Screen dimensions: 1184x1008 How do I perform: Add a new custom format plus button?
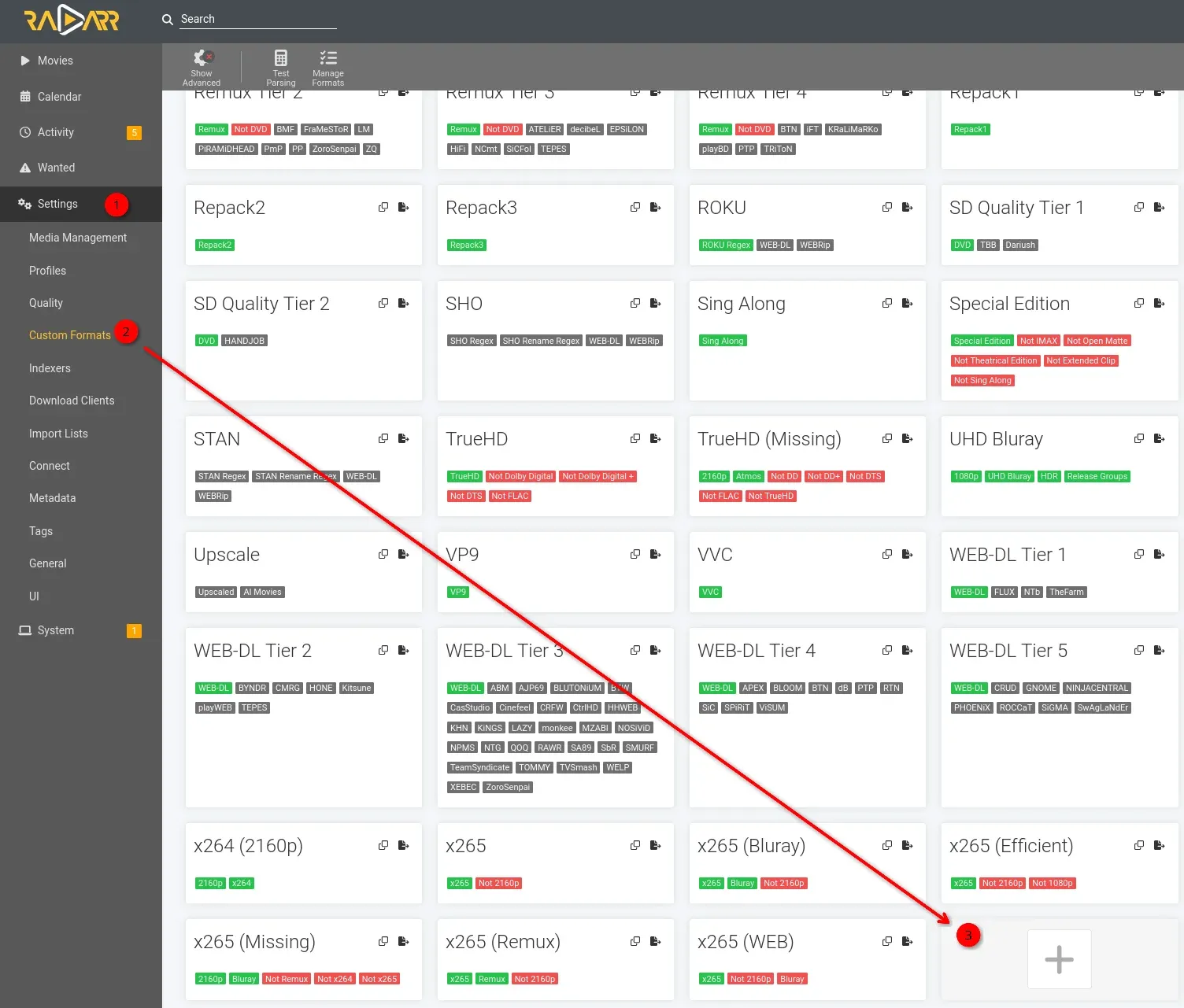pyautogui.click(x=1059, y=959)
